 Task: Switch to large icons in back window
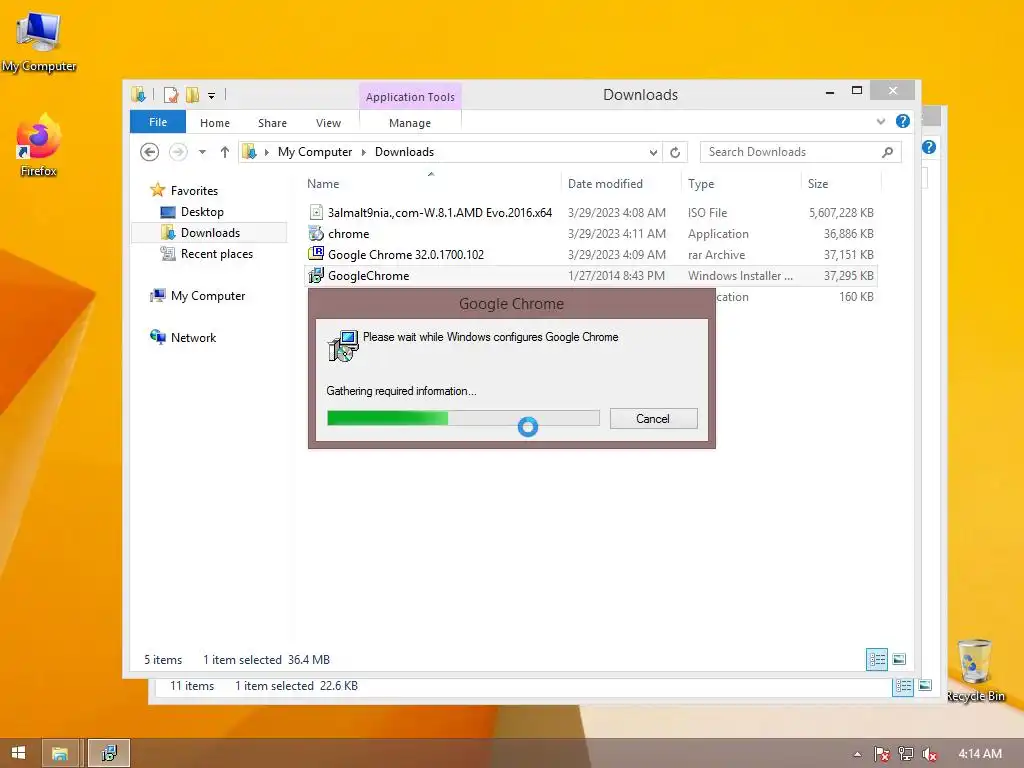point(925,686)
